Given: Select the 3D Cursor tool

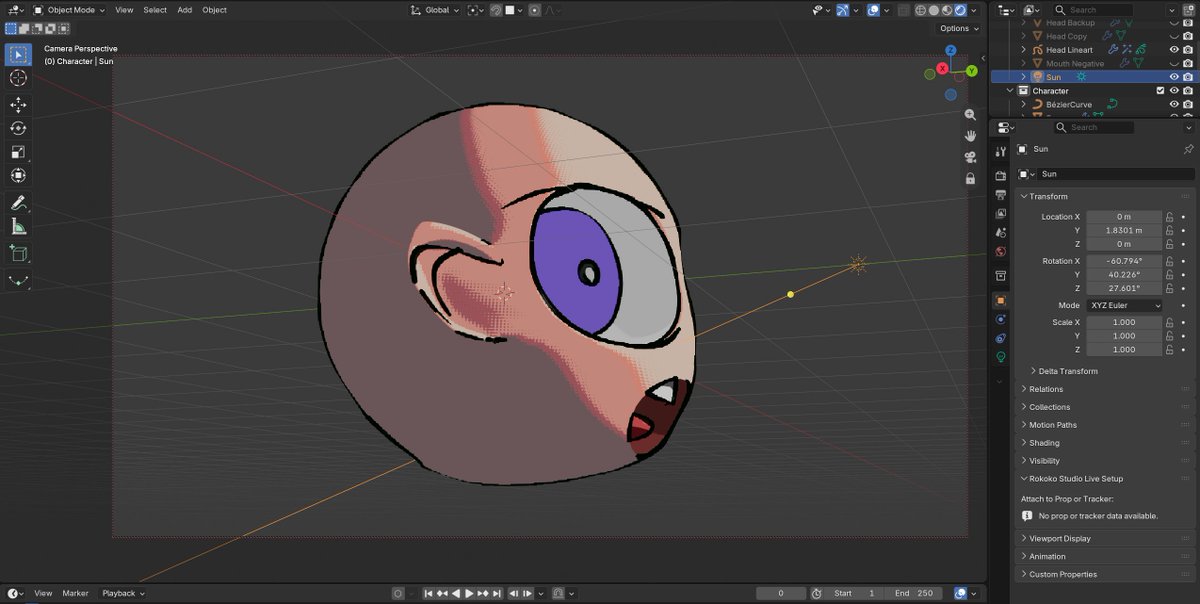Looking at the screenshot, I should (18, 78).
